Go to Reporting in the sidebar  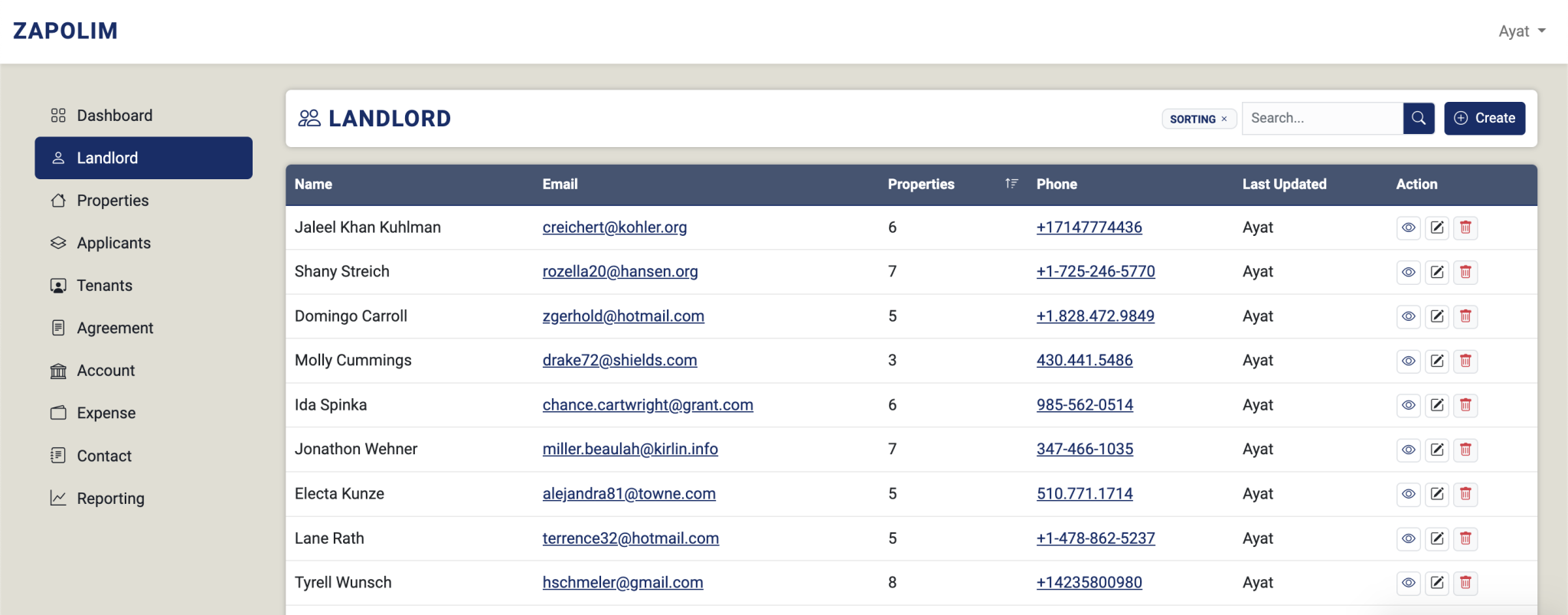[x=110, y=499]
